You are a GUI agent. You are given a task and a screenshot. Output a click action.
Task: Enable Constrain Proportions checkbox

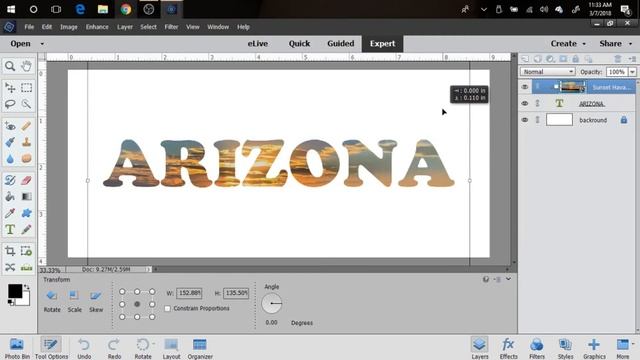tap(167, 309)
